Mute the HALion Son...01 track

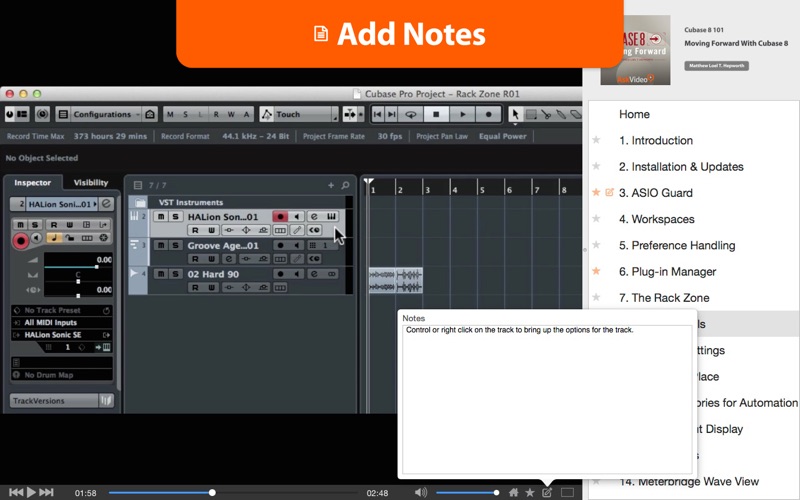[x=161, y=217]
